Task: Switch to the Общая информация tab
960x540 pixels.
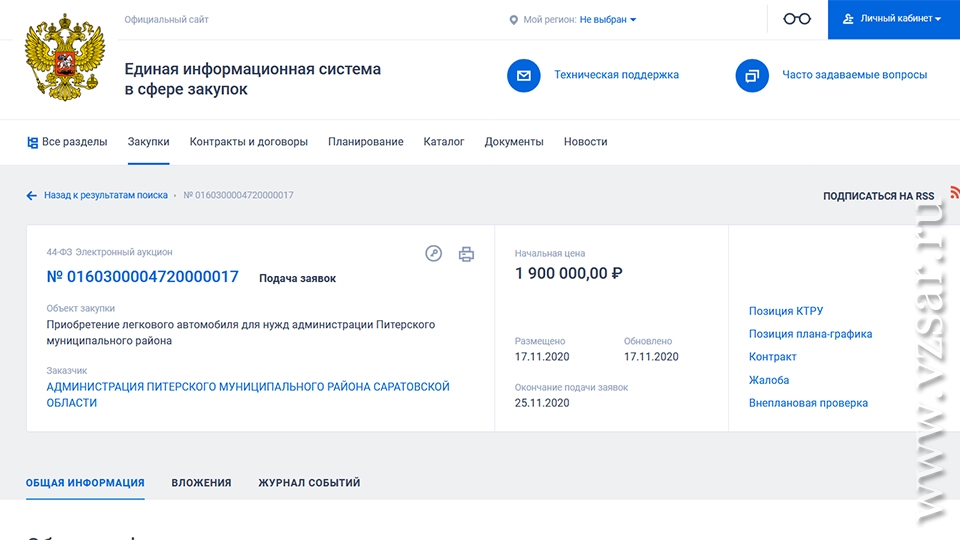Action: click(85, 483)
